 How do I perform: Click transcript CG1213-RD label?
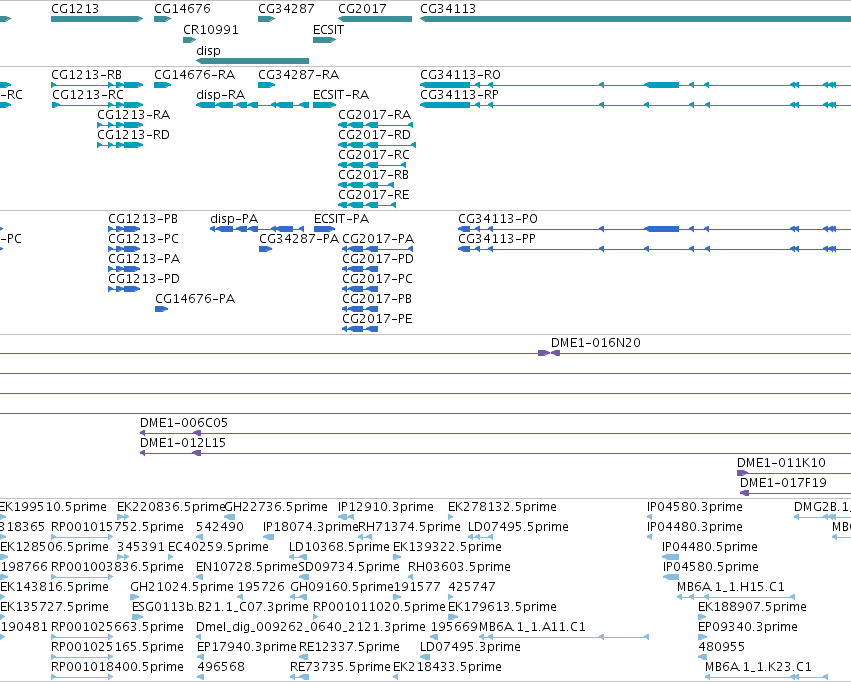pyautogui.click(x=134, y=135)
